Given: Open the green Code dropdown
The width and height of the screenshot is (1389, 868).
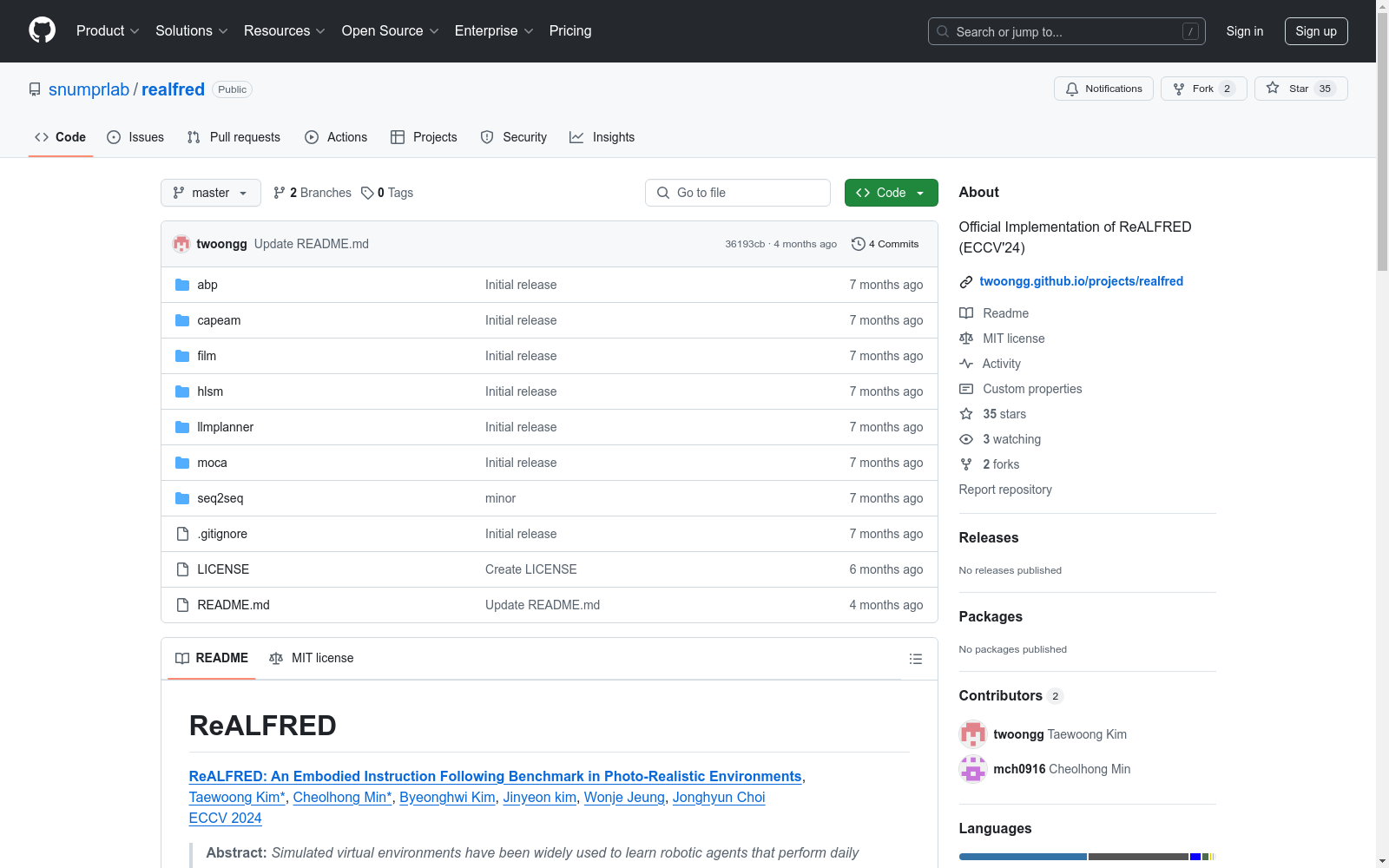Looking at the screenshot, I should [x=891, y=193].
